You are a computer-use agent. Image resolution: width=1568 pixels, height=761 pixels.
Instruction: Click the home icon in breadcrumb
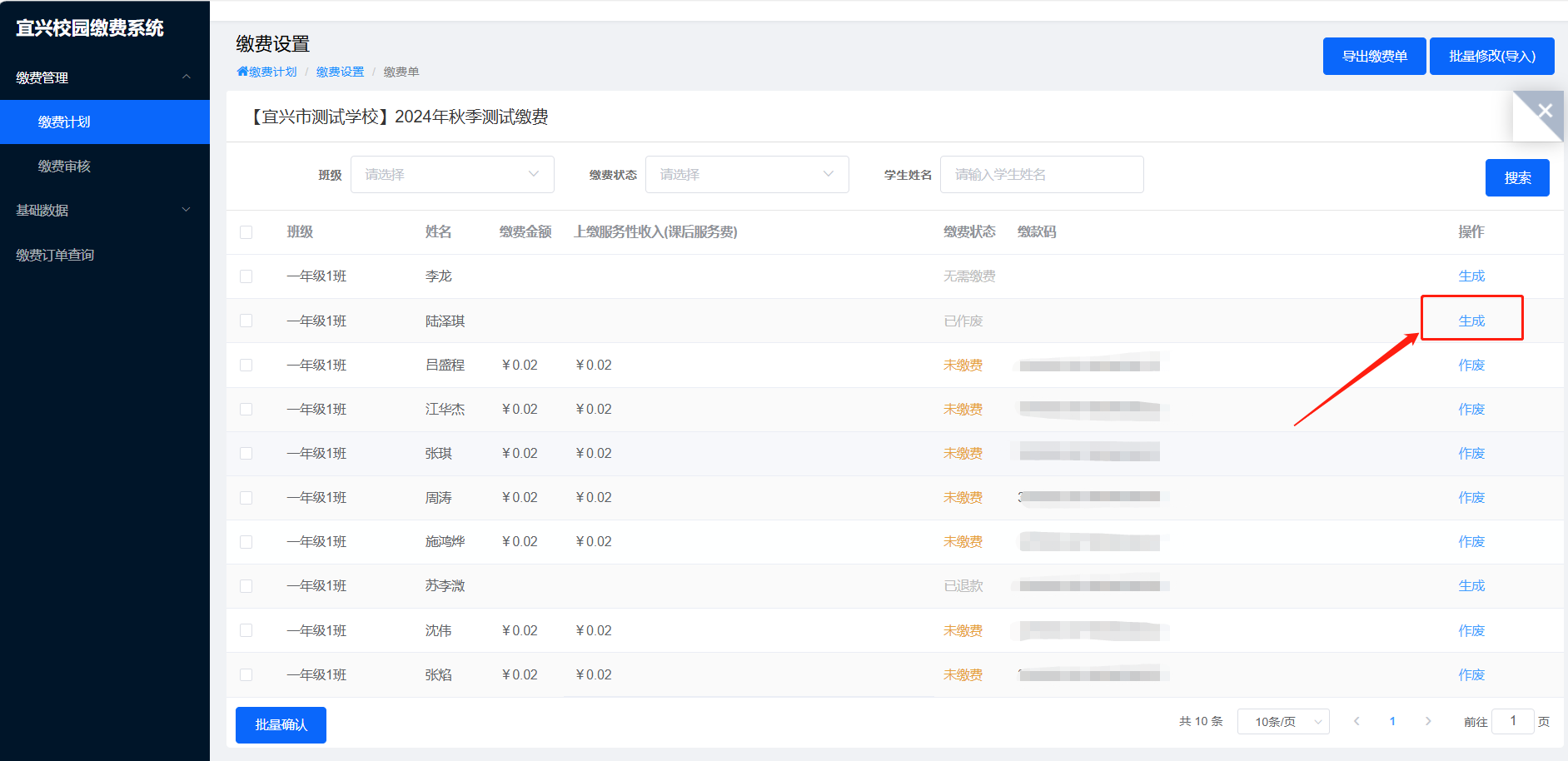click(x=242, y=72)
